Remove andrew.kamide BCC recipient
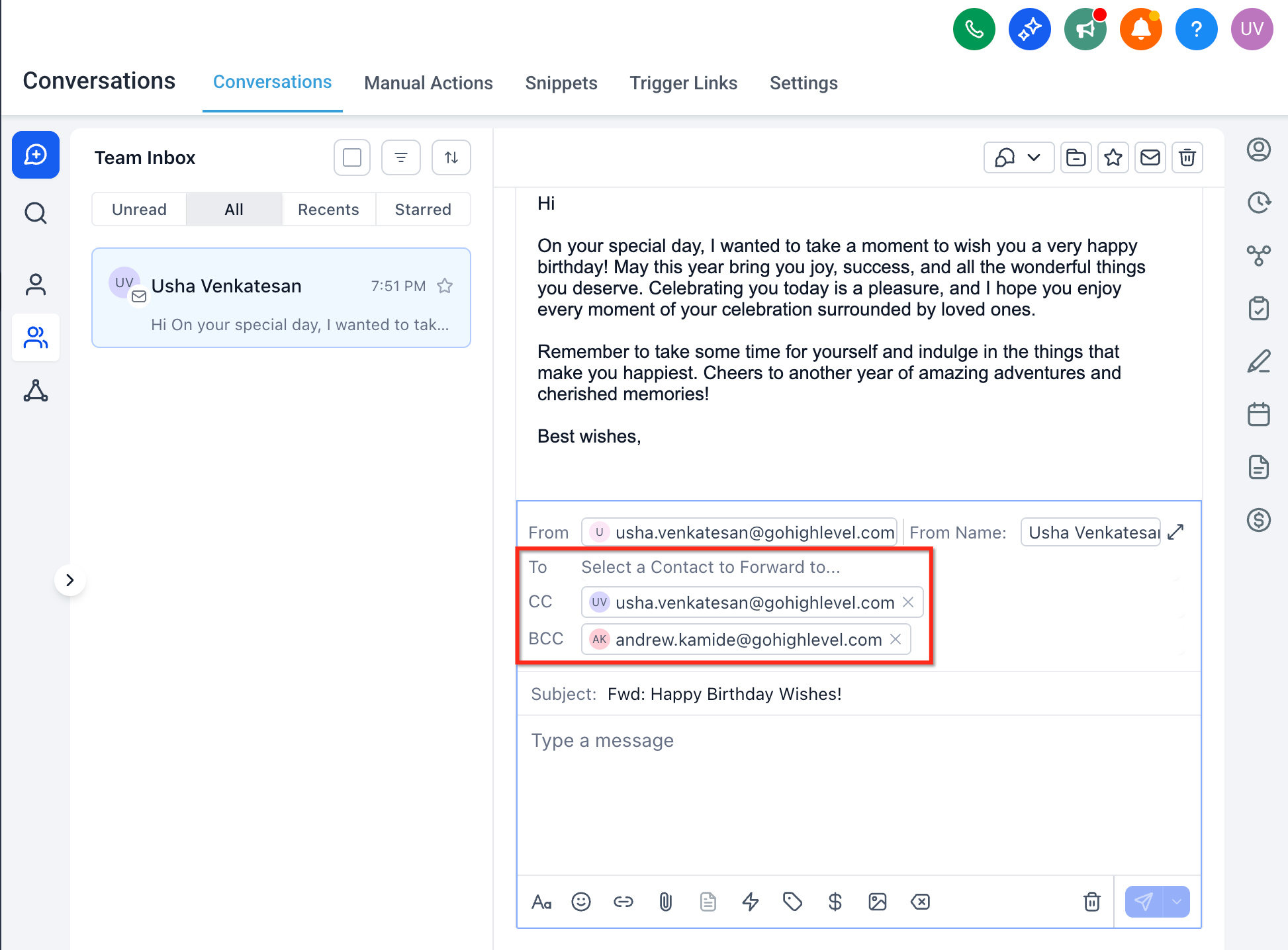Screen dimensions: 1288x950 tap(896, 639)
